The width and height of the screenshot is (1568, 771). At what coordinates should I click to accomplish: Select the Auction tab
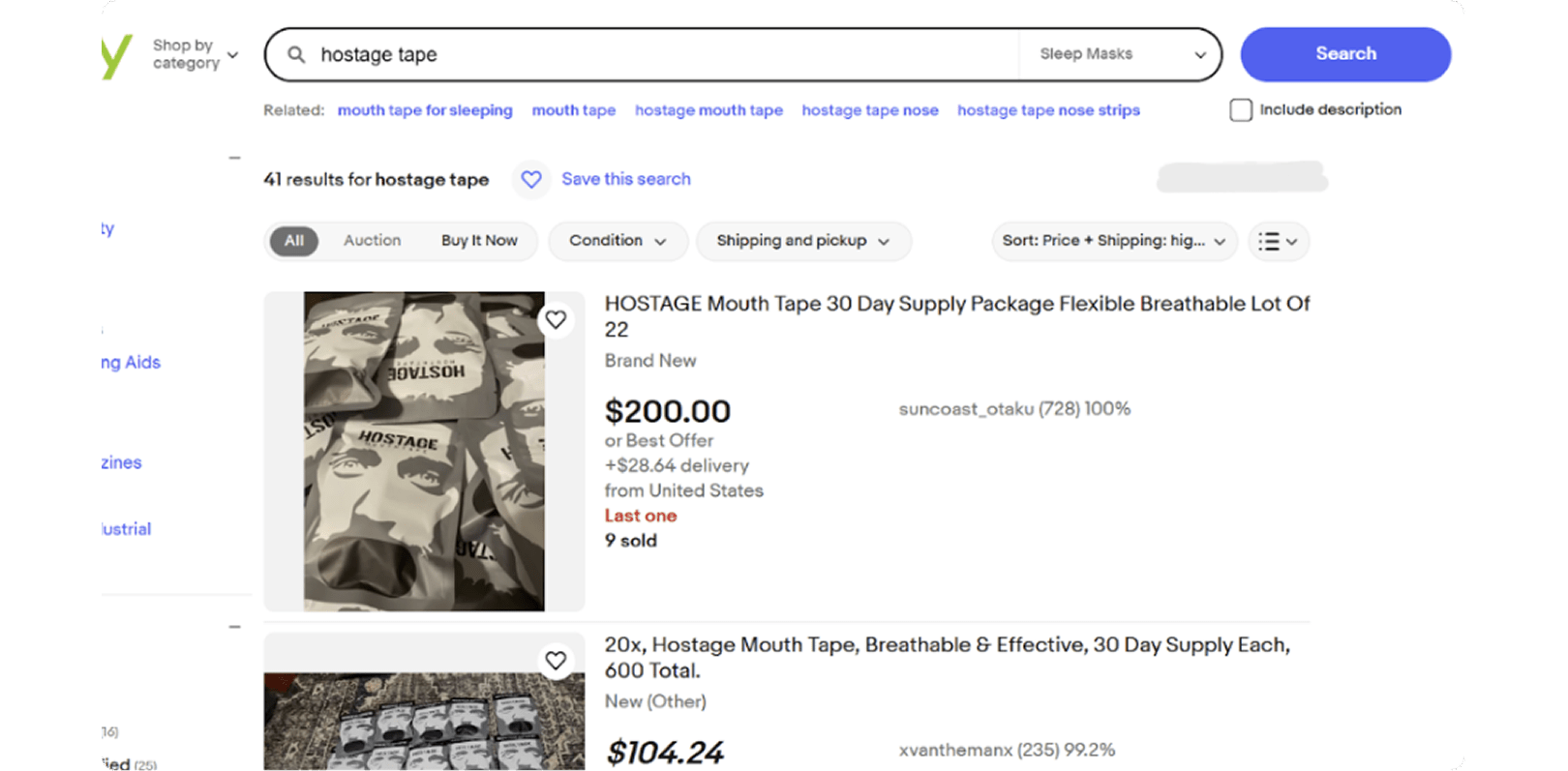pyautogui.click(x=372, y=241)
